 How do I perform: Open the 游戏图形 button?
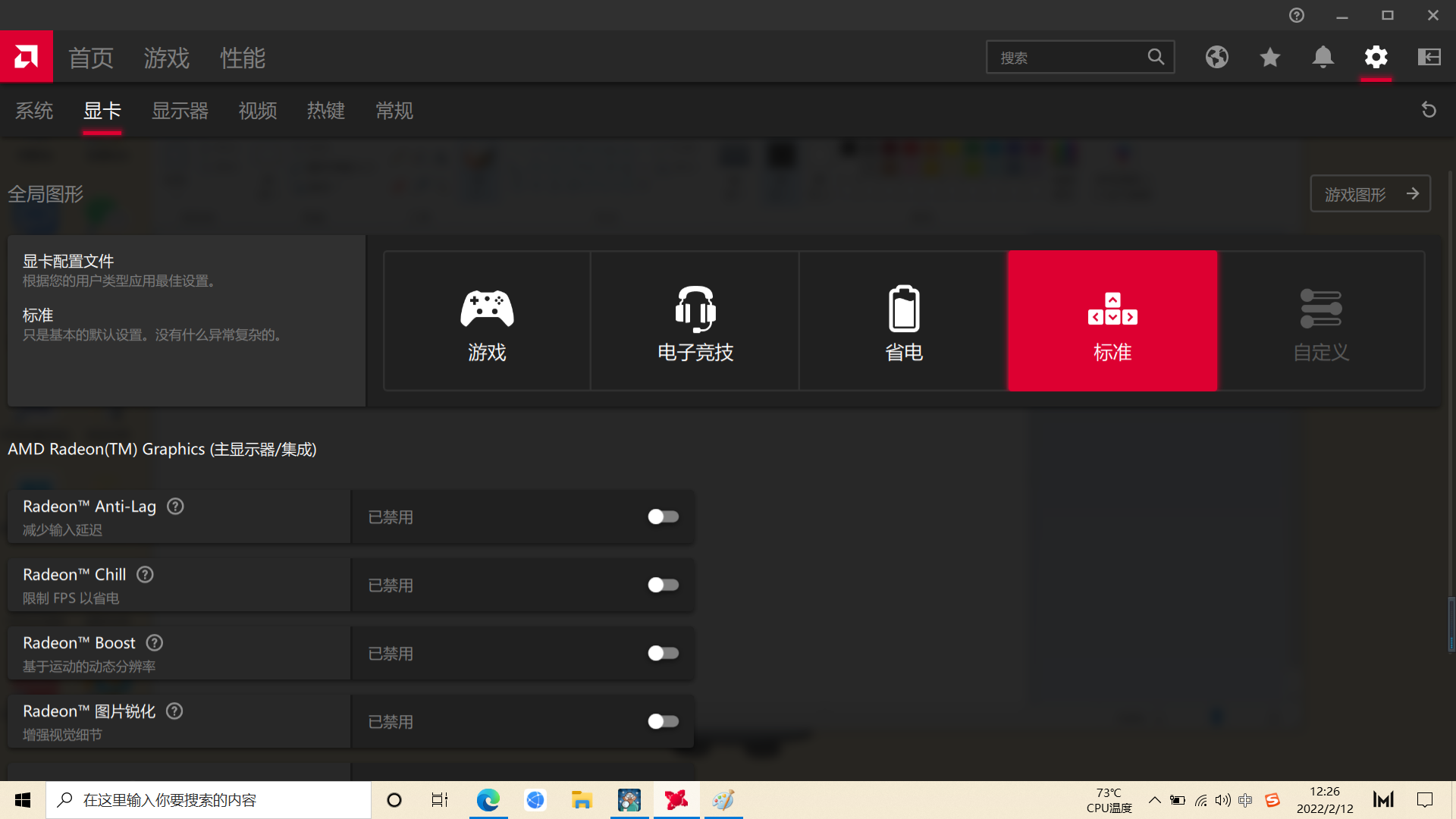(x=1370, y=194)
